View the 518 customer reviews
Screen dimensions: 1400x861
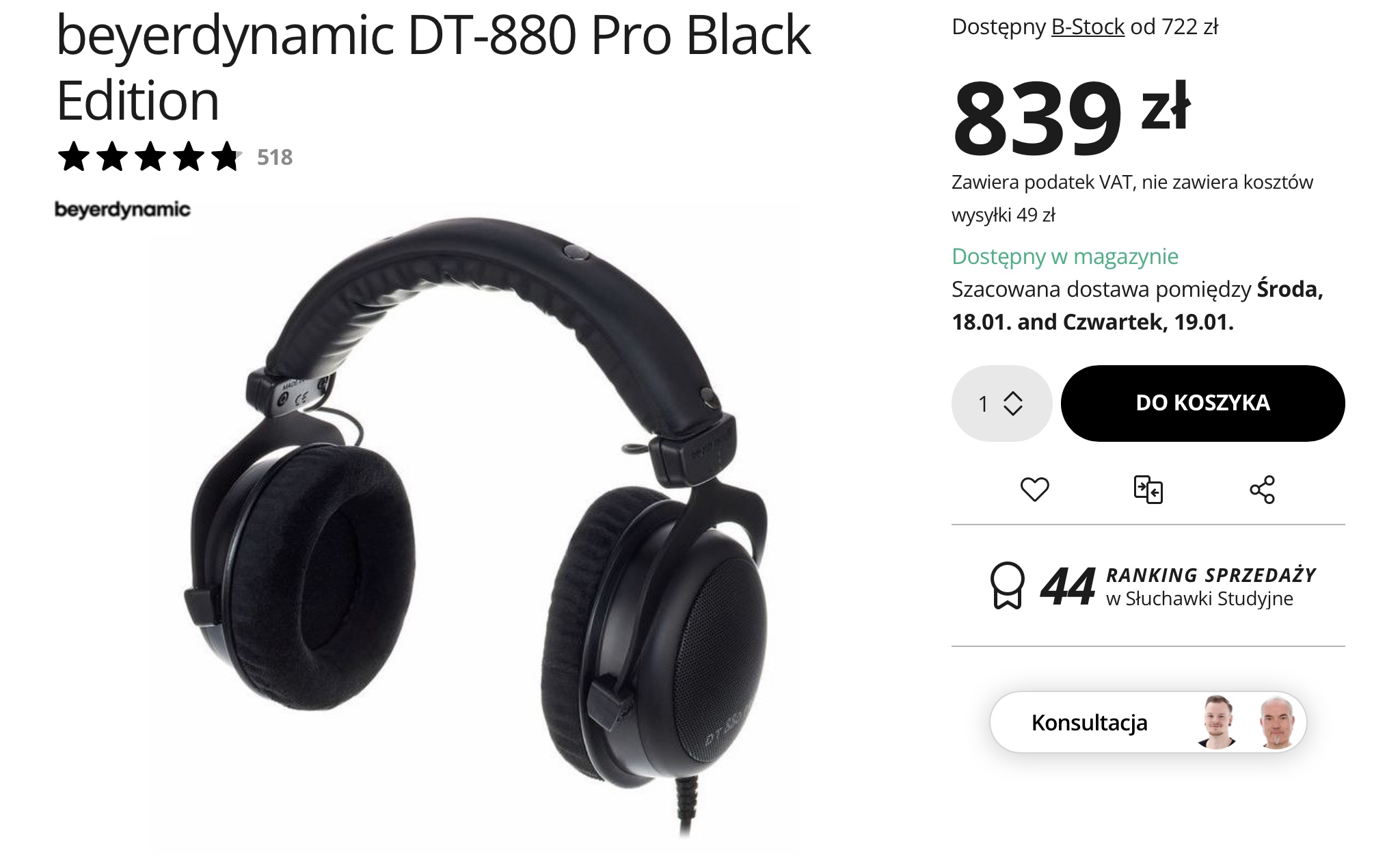pyautogui.click(x=275, y=157)
